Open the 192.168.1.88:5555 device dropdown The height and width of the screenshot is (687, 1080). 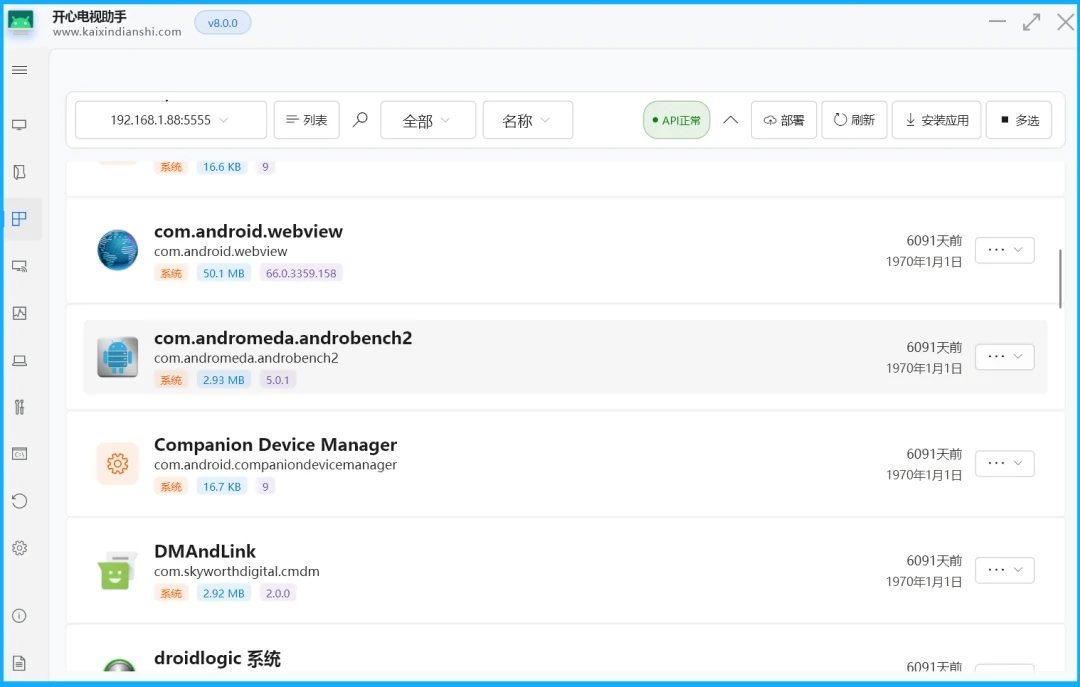(x=170, y=120)
